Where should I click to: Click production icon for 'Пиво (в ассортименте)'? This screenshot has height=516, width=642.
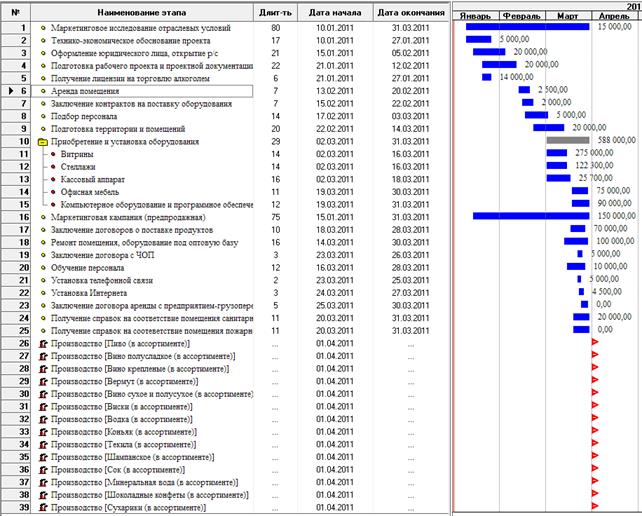click(43, 343)
